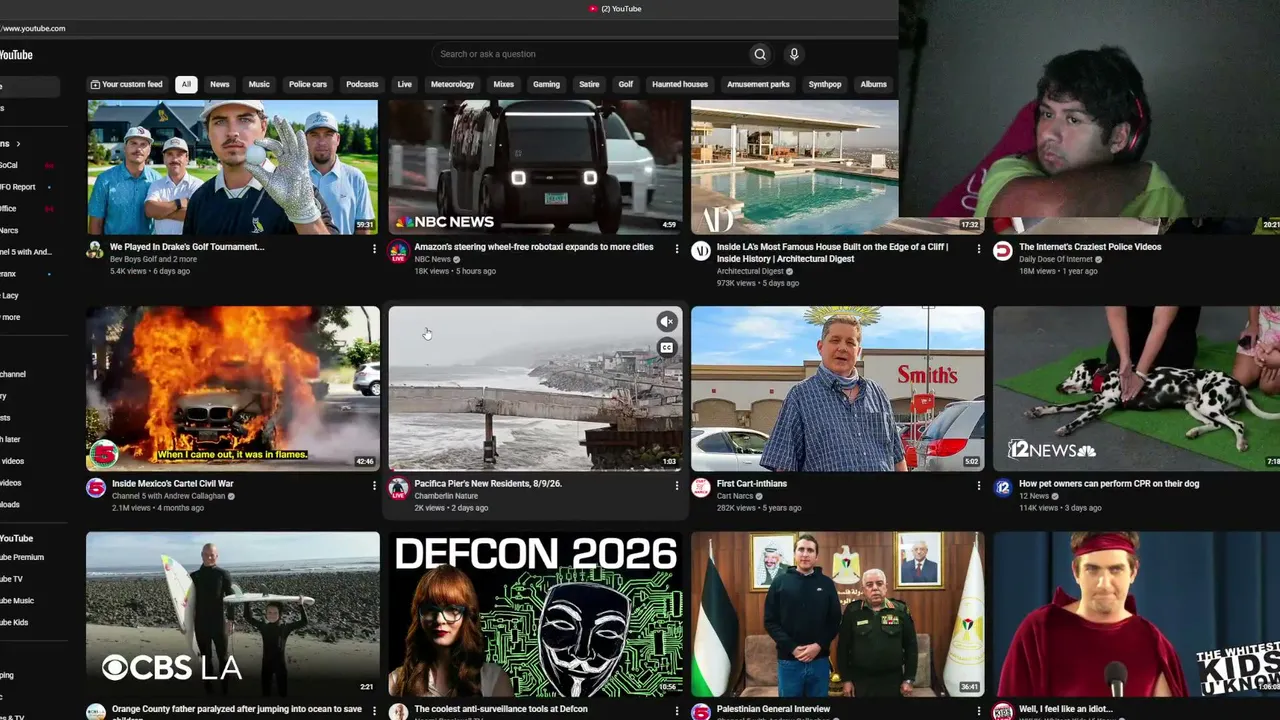Select the Your custom feed chip

coord(127,84)
